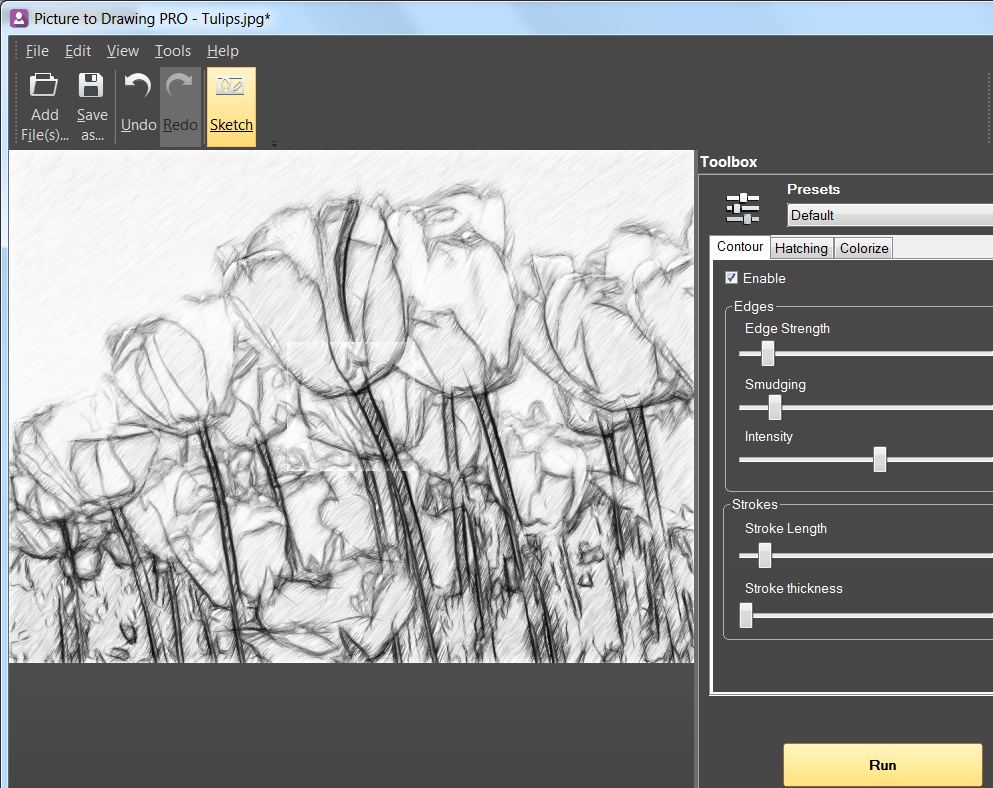The image size is (993, 788).
Task: Switch to the Colorize tab
Action: [863, 248]
